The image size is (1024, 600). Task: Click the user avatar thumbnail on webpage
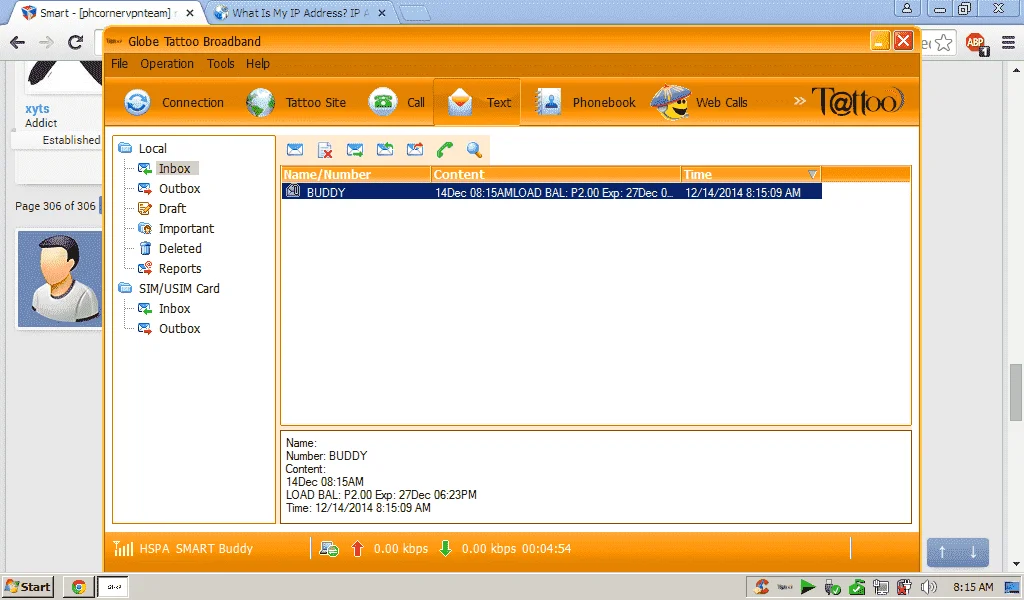tap(60, 279)
